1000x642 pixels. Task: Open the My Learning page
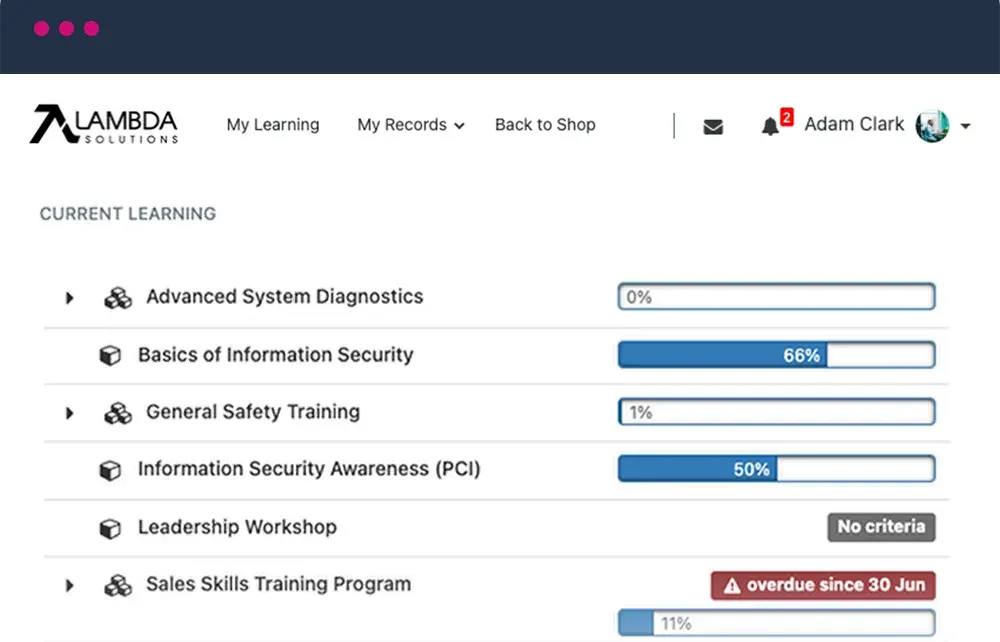(x=273, y=124)
